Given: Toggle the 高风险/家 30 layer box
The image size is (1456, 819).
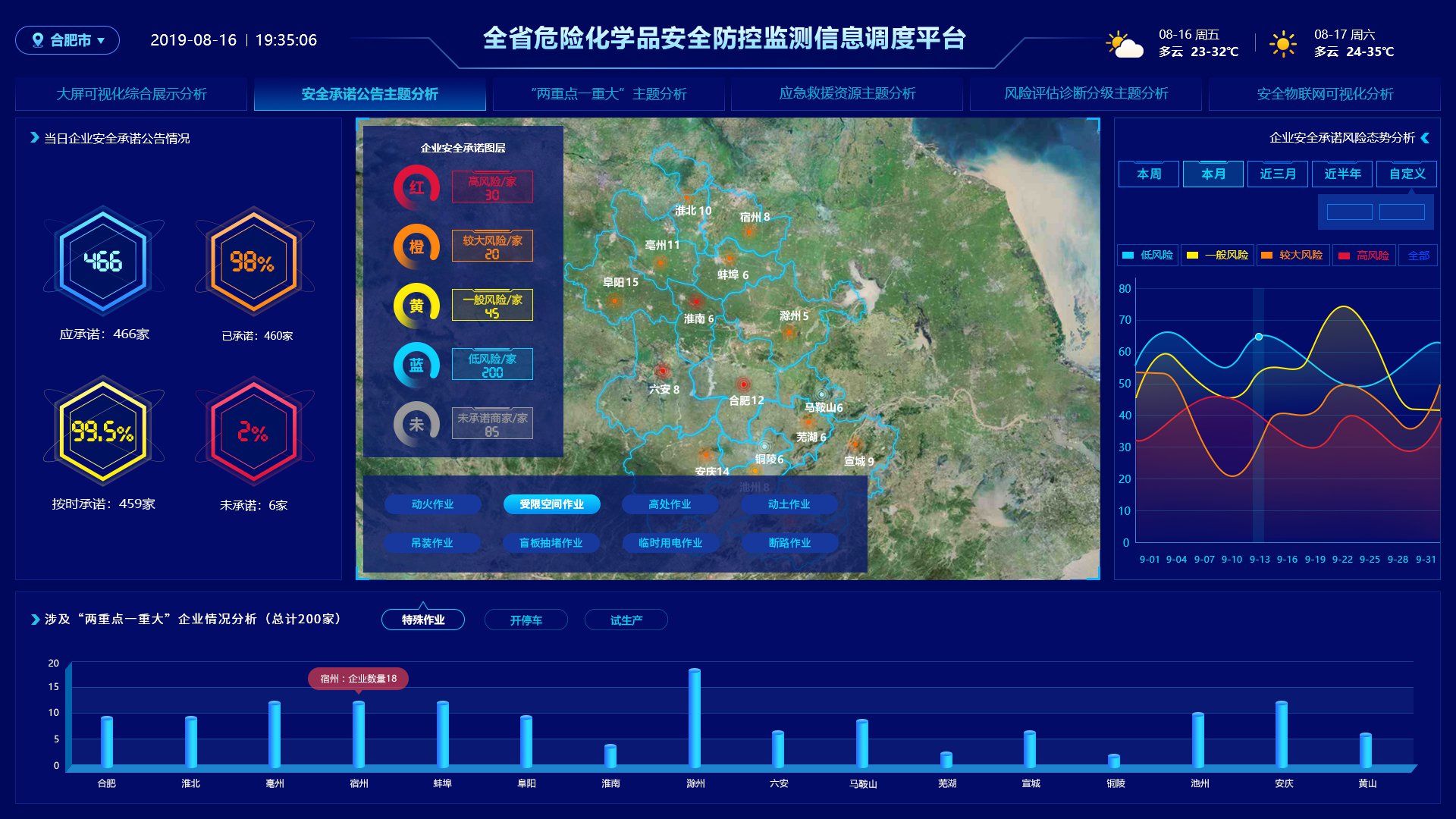Looking at the screenshot, I should 492,187.
